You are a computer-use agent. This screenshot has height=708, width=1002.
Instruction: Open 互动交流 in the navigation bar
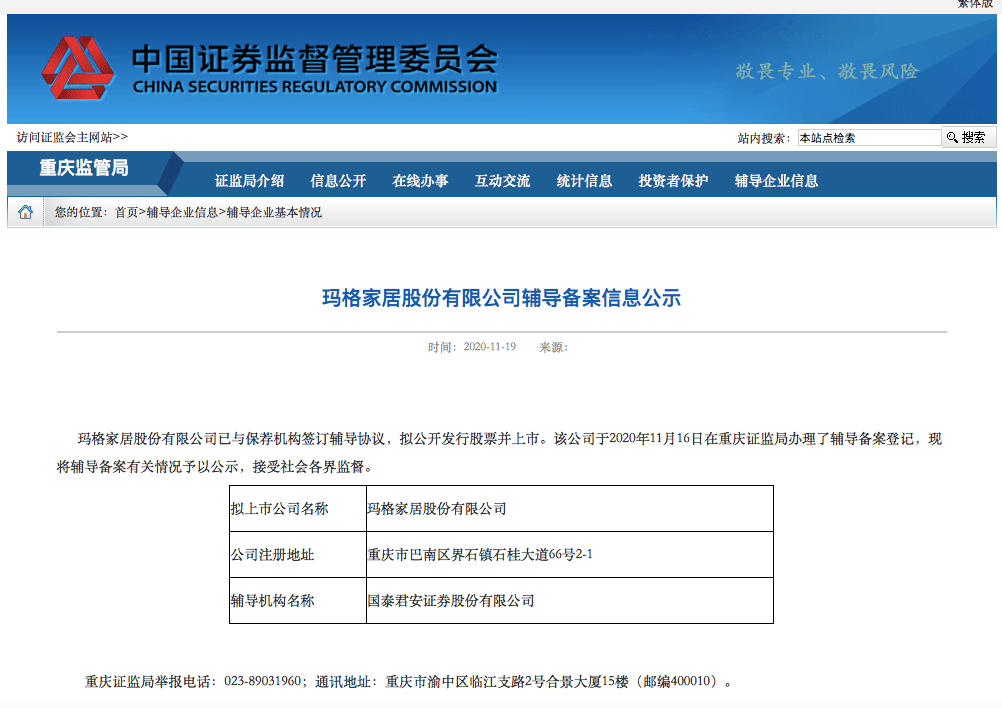point(502,181)
